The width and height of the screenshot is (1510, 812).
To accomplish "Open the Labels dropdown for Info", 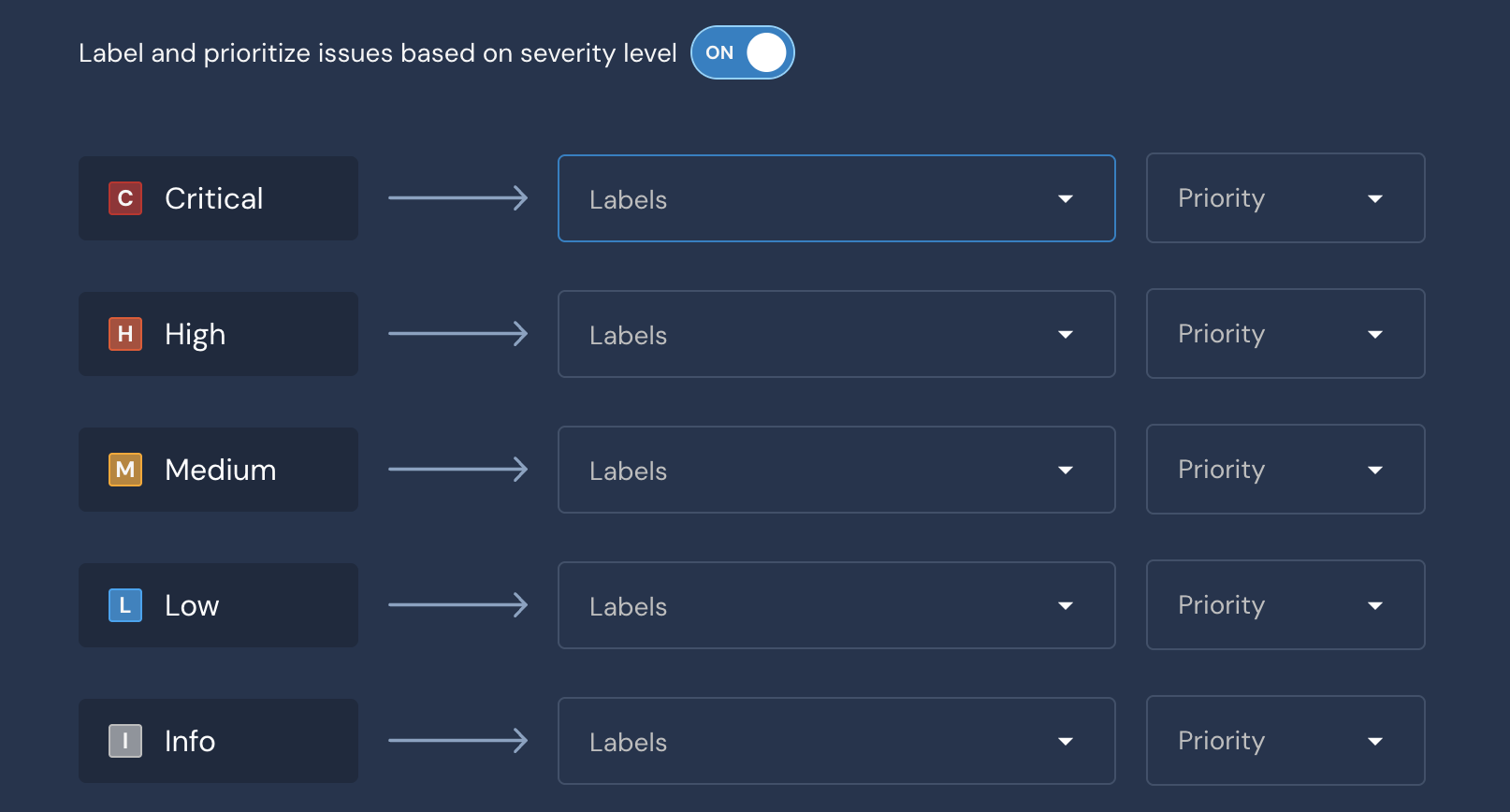I will [835, 741].
